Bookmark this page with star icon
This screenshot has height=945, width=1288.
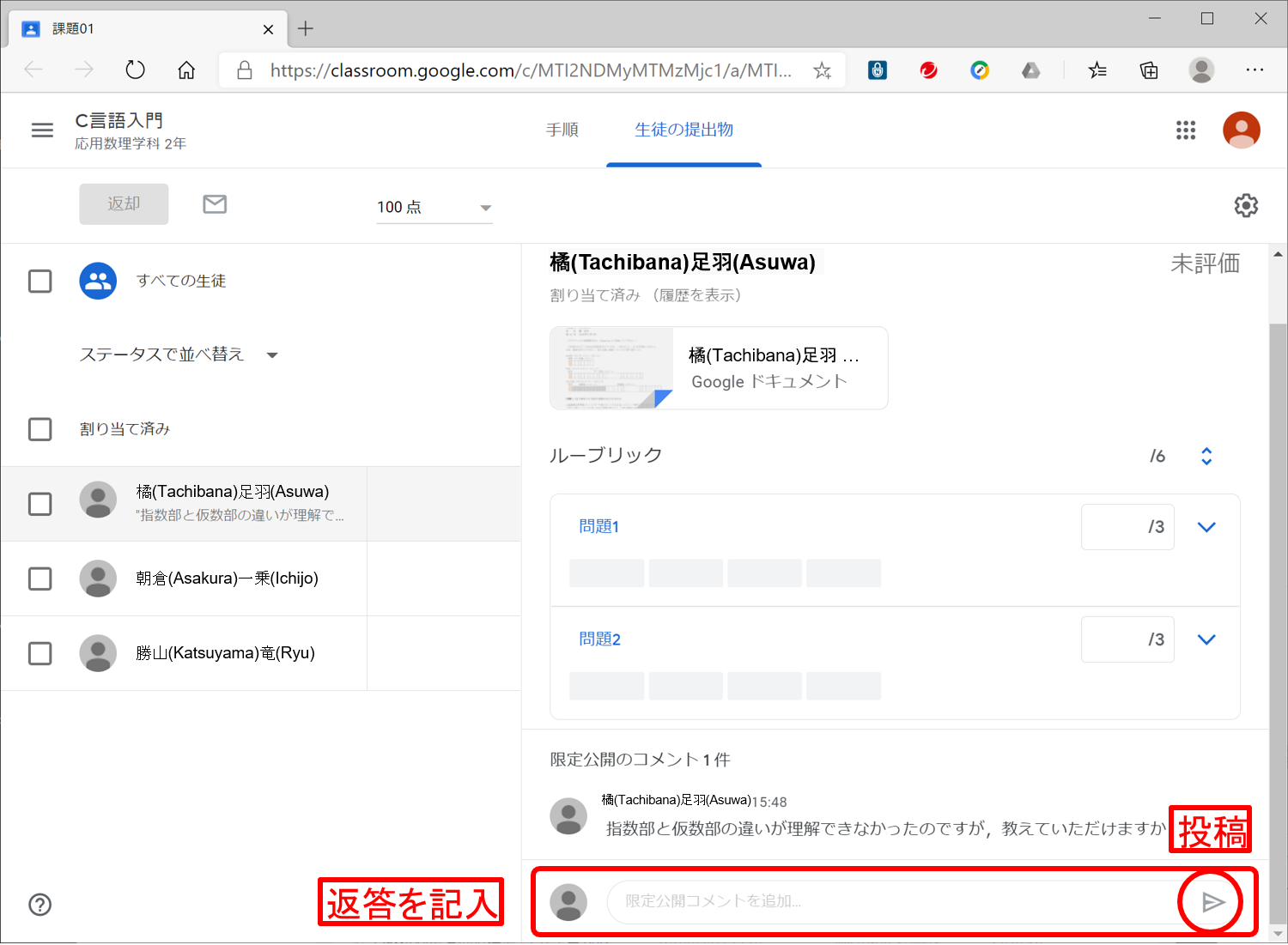pos(822,70)
